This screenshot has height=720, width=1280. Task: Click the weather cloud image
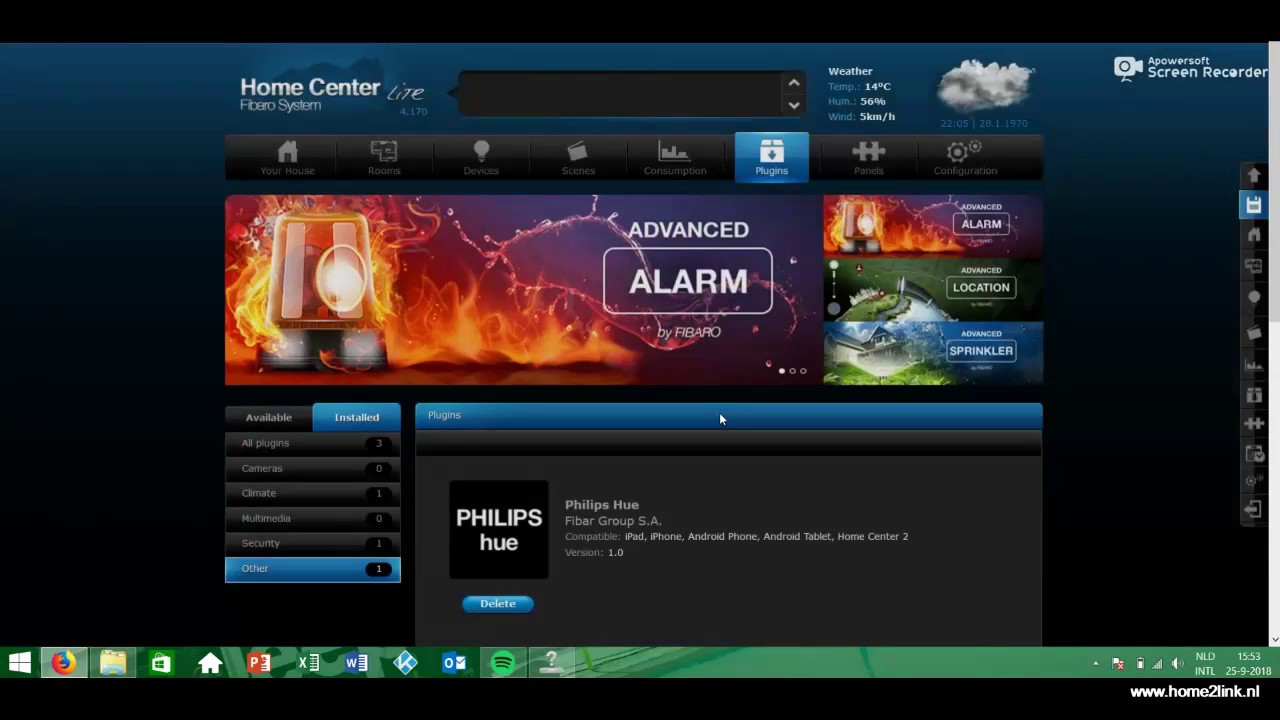click(984, 85)
